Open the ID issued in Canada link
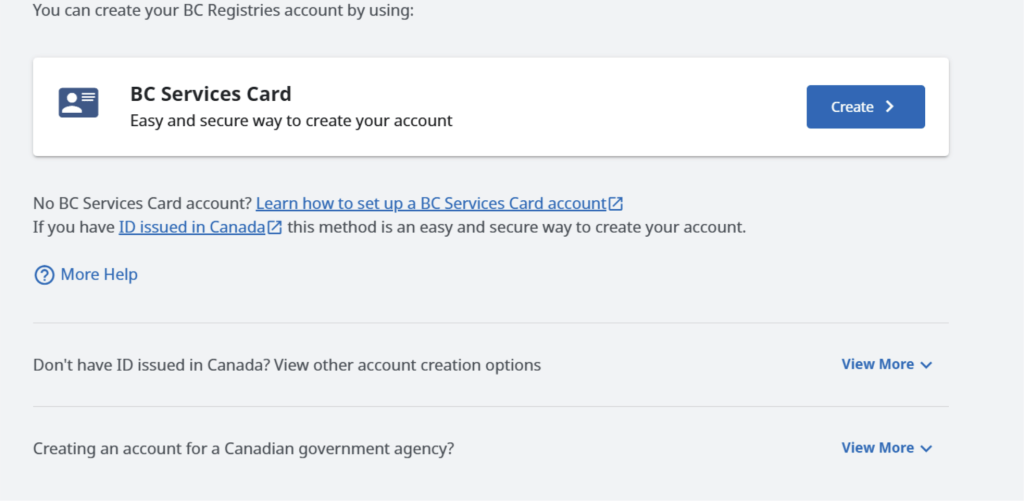 [192, 228]
